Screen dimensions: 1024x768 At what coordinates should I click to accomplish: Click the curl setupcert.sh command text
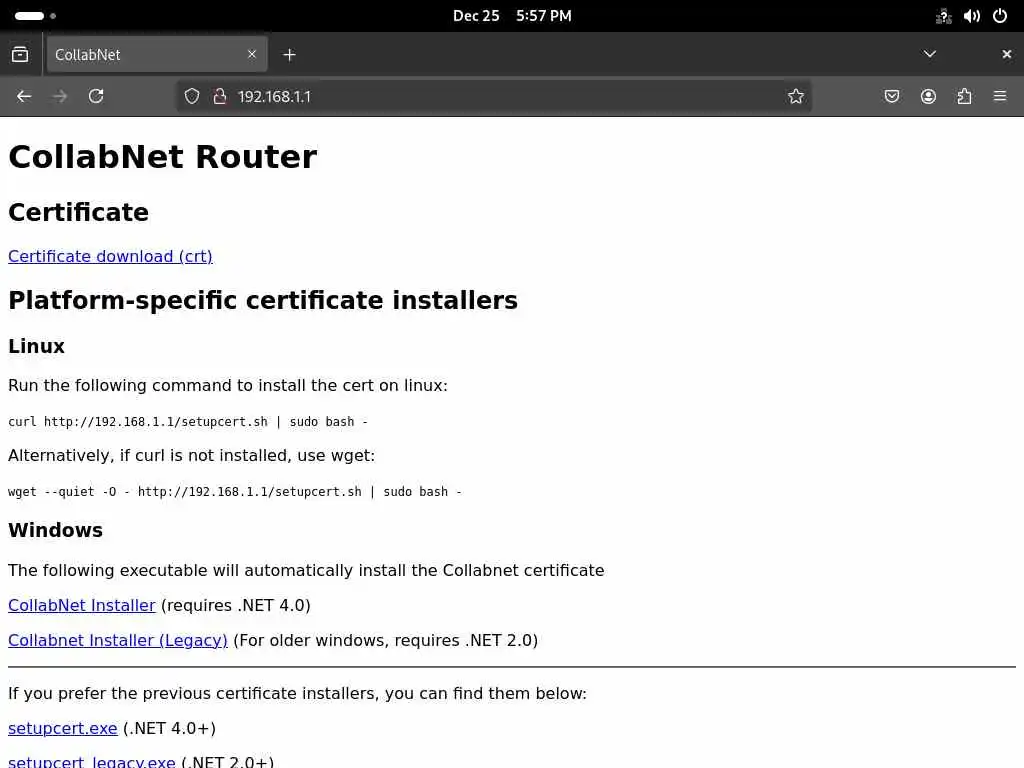tap(188, 422)
